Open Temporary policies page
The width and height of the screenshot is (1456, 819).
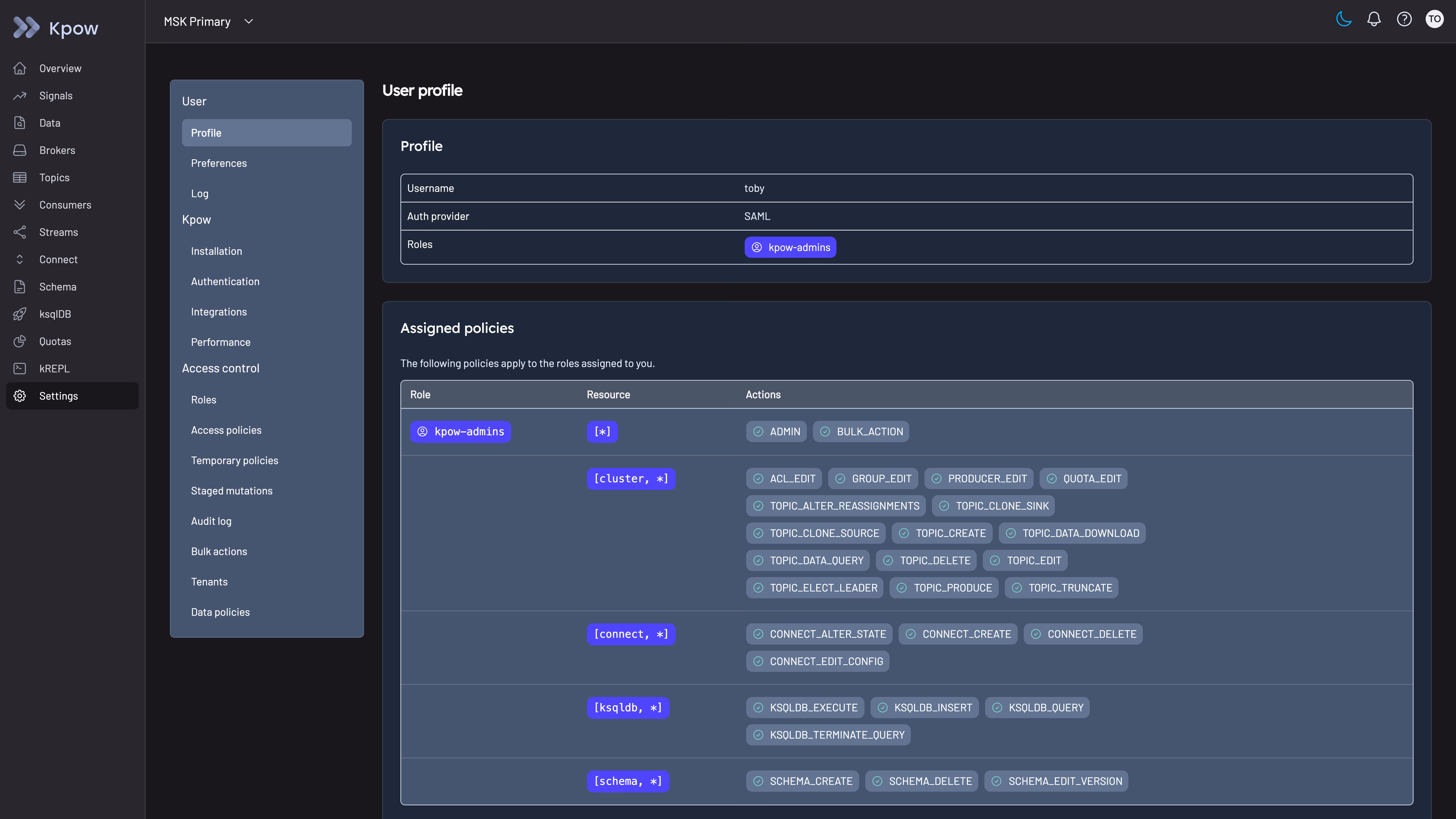click(235, 461)
